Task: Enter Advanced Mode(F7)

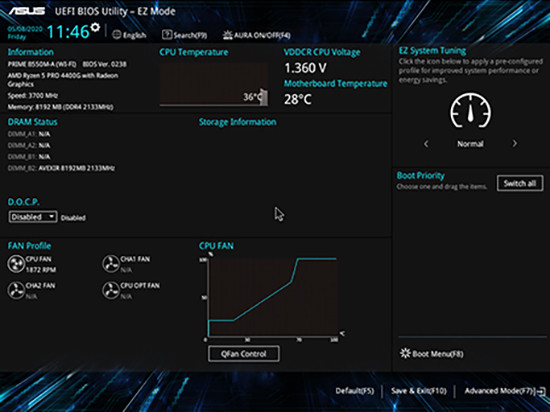Action: 500,391
